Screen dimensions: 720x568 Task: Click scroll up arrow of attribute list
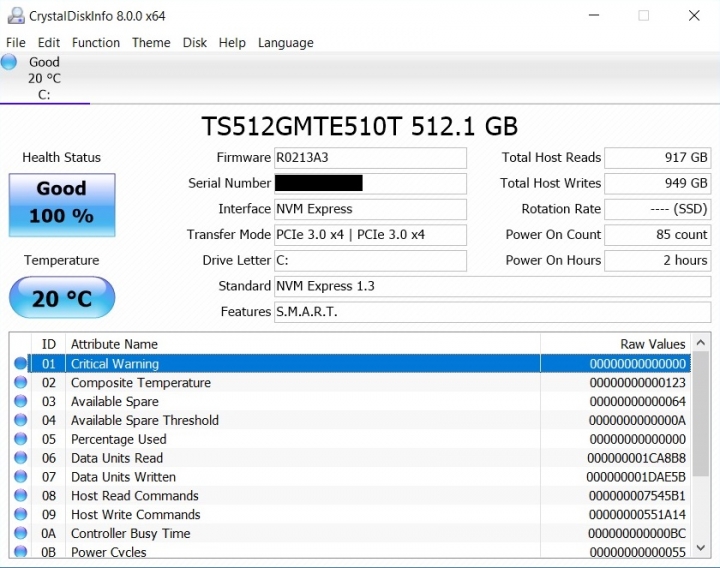(701, 343)
